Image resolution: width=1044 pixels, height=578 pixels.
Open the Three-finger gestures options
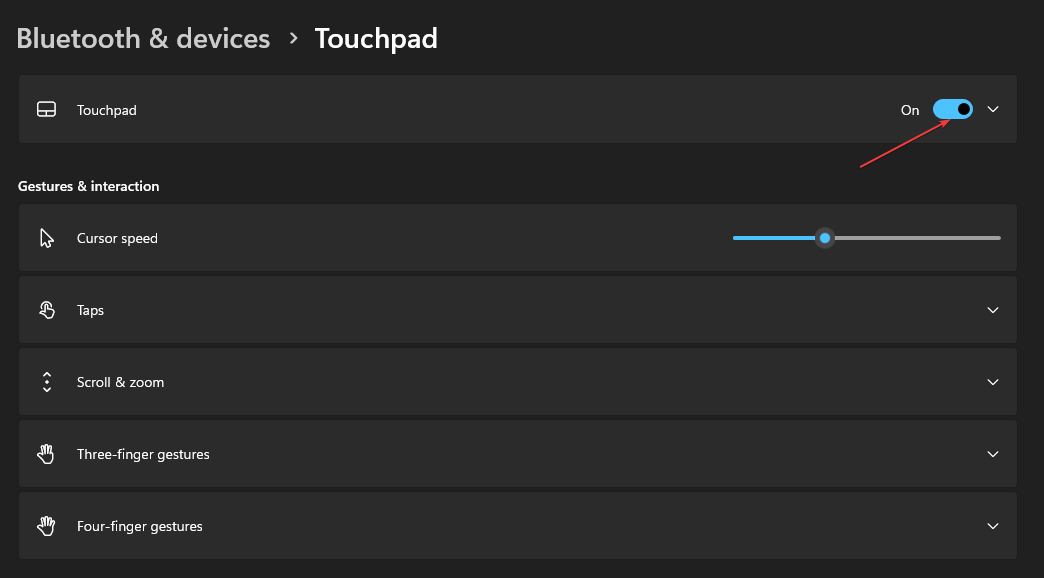click(992, 454)
